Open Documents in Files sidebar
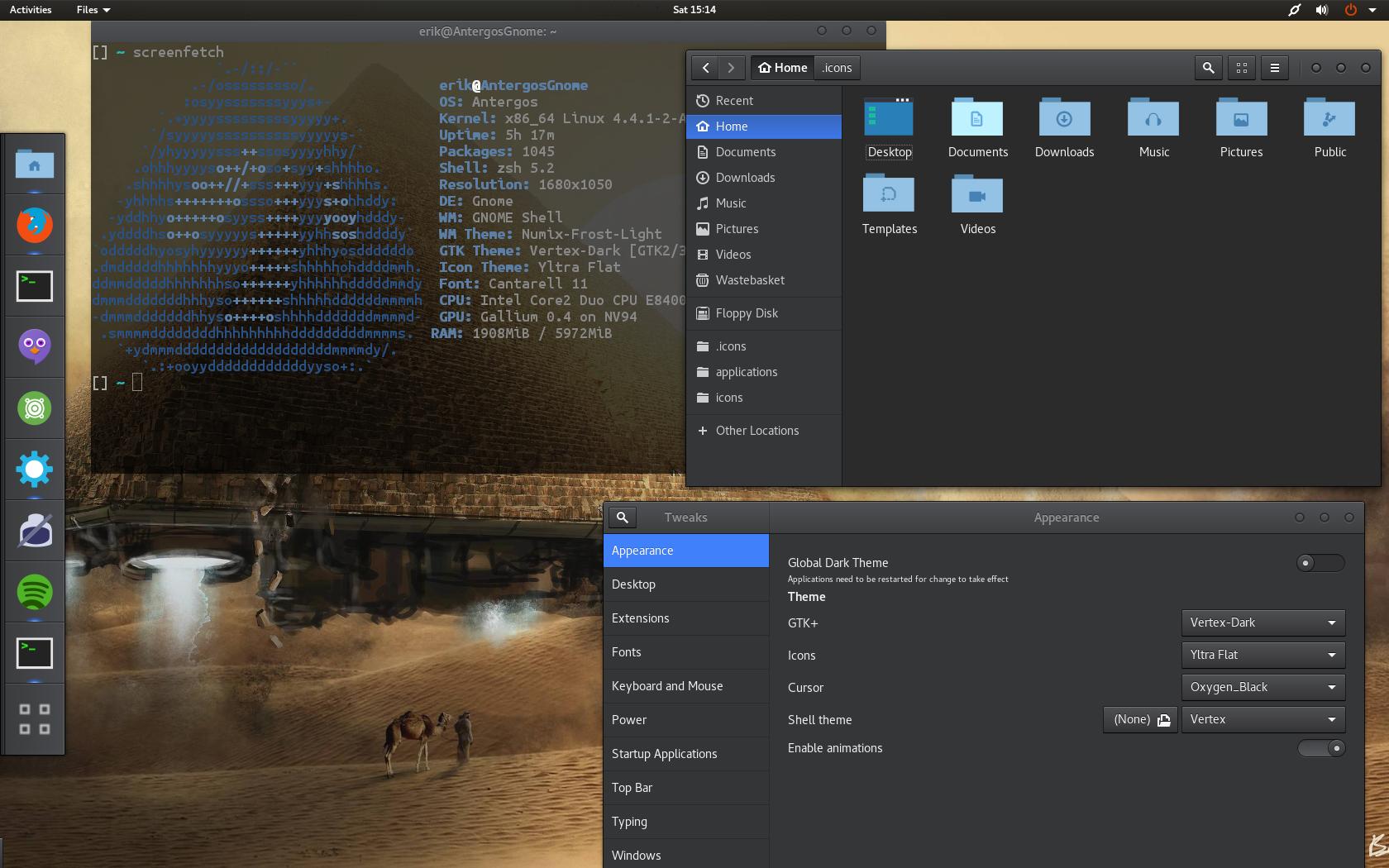 764,152
